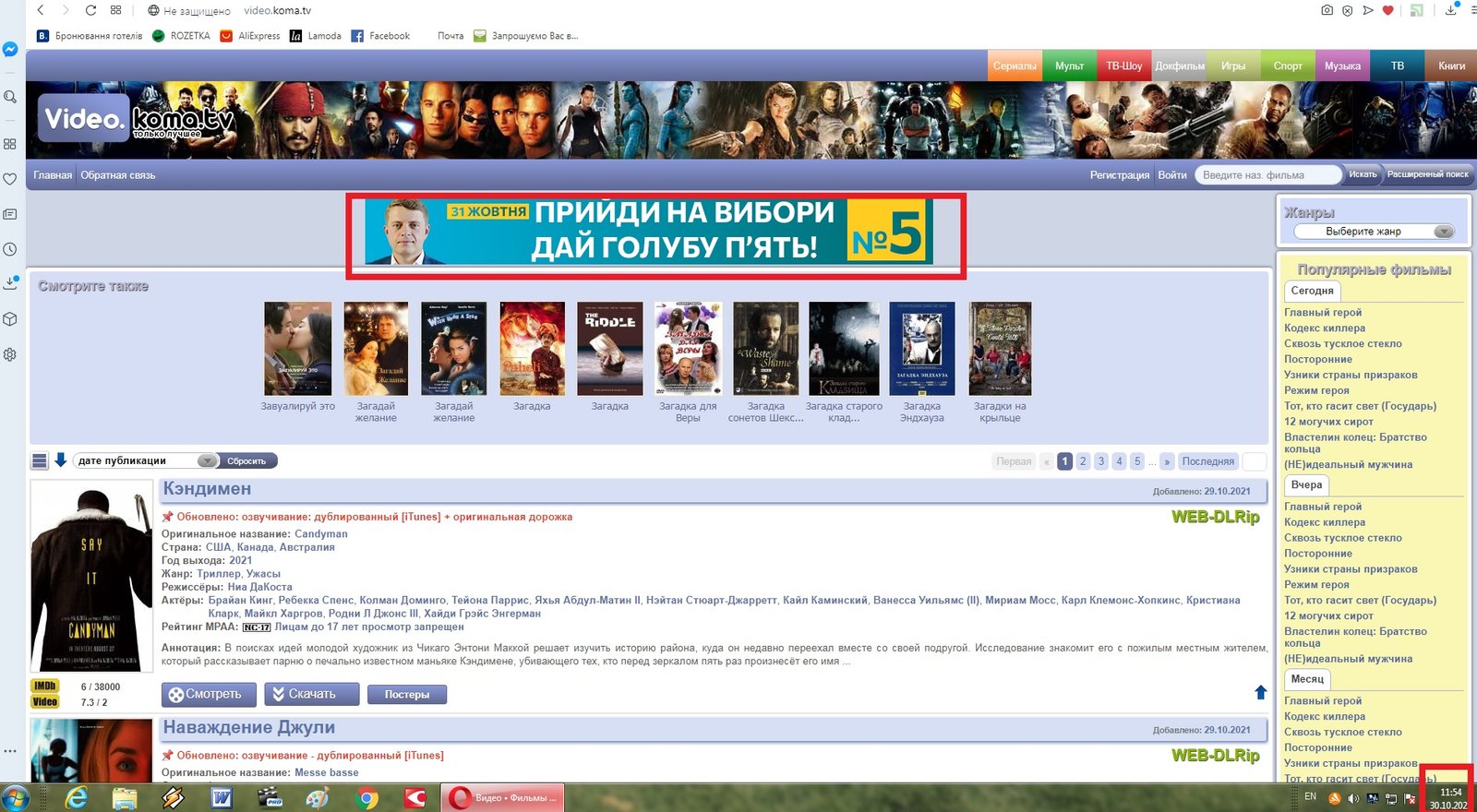
Task: Click the red heart bookmark icon
Action: tap(1387, 10)
